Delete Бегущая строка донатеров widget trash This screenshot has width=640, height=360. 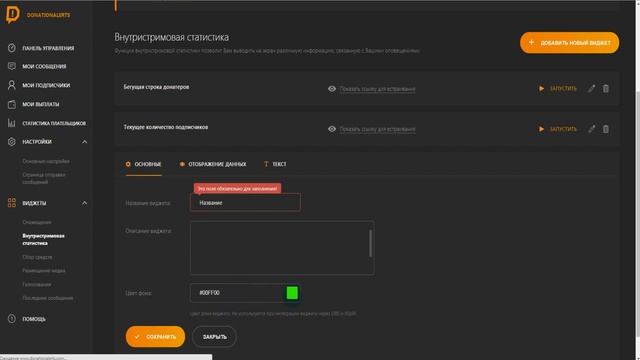[x=606, y=88]
